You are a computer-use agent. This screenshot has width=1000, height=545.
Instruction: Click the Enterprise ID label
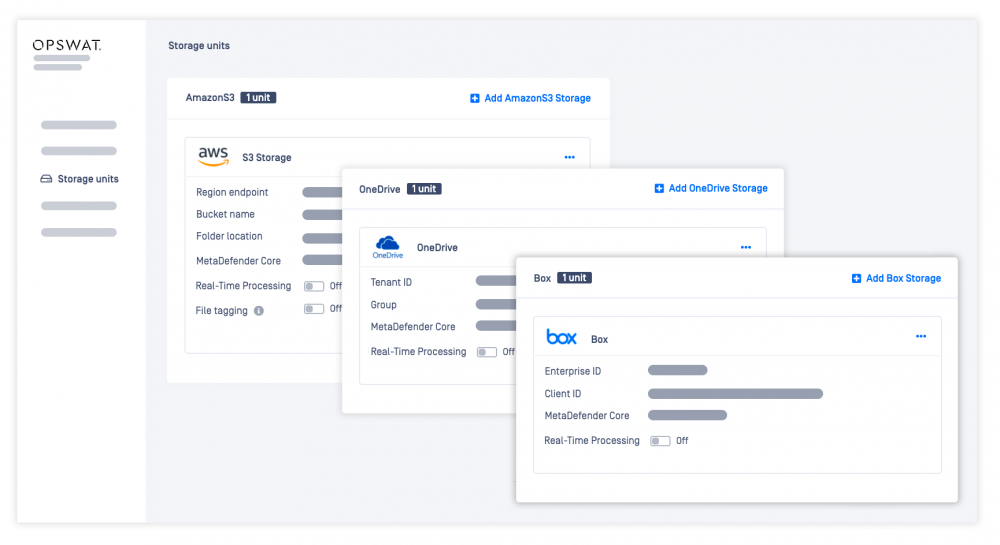(x=573, y=372)
